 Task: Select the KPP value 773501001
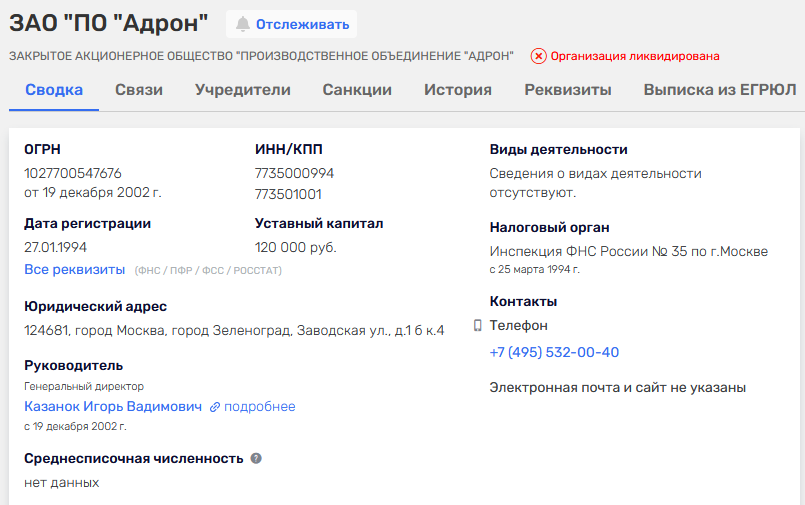click(x=288, y=195)
